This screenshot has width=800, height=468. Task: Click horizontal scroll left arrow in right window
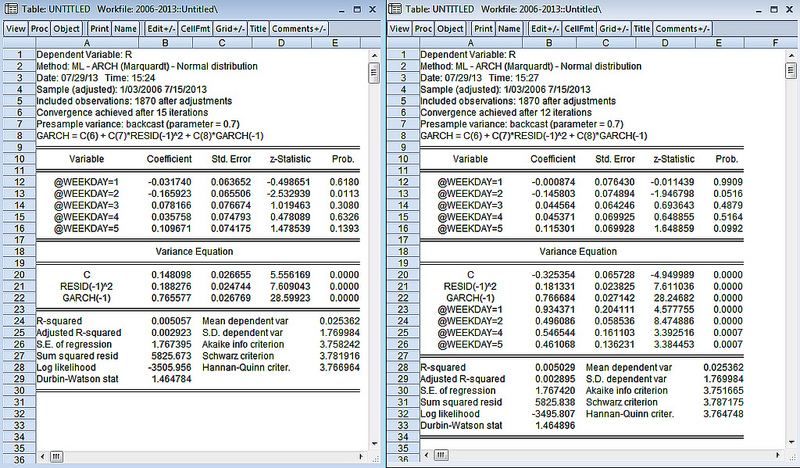[x=427, y=455]
